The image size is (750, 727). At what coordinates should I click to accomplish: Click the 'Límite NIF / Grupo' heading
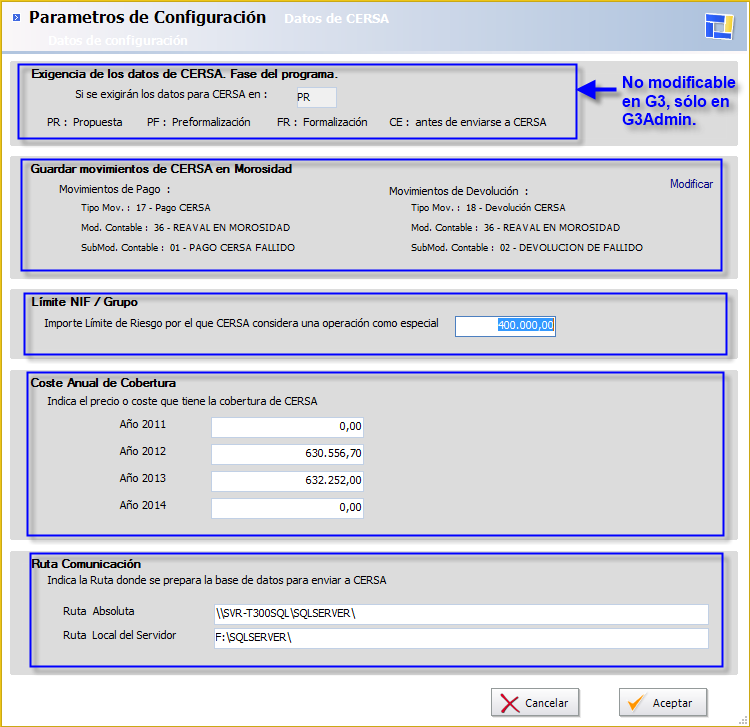point(85,302)
